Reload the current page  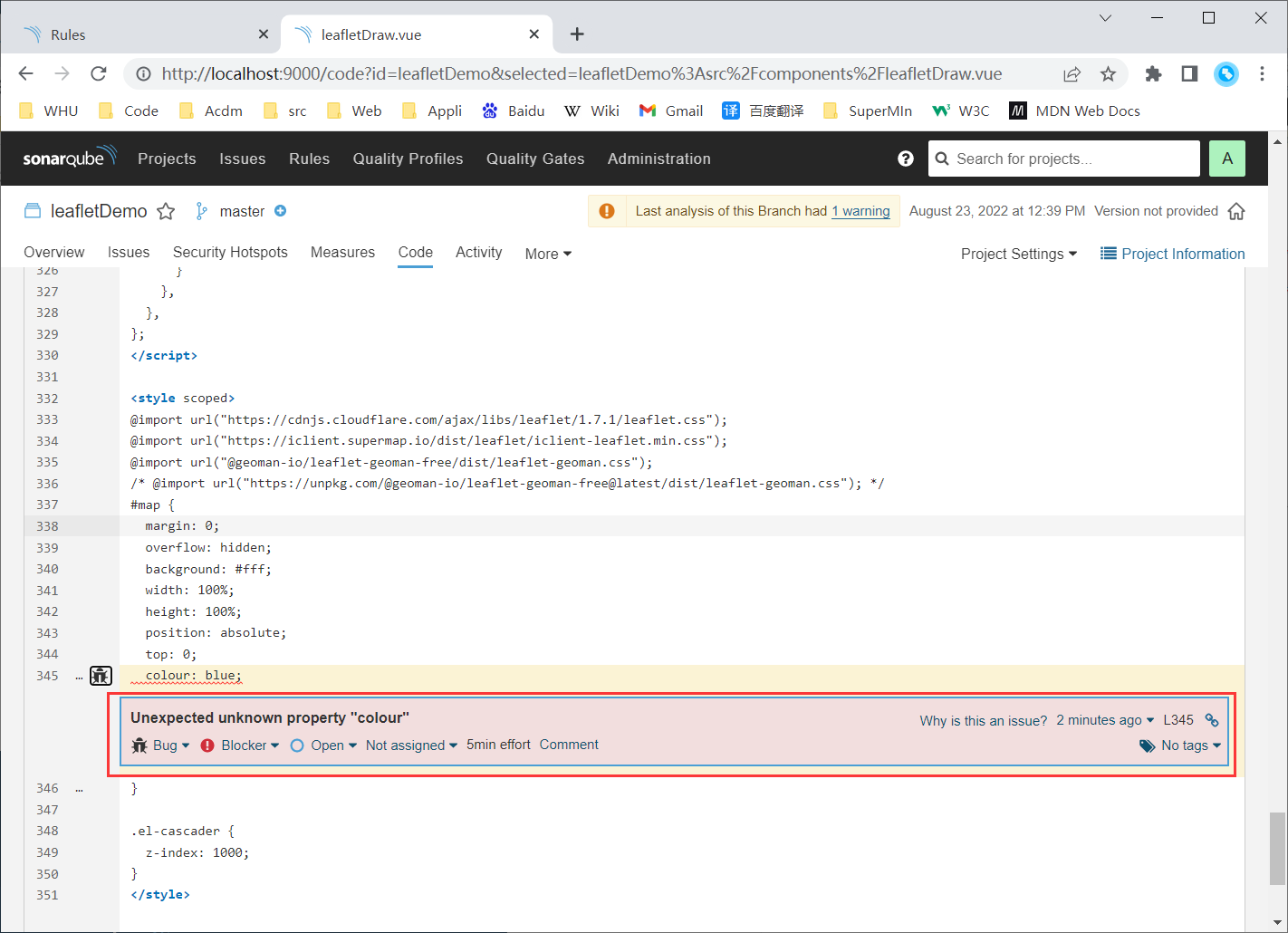pos(99,74)
